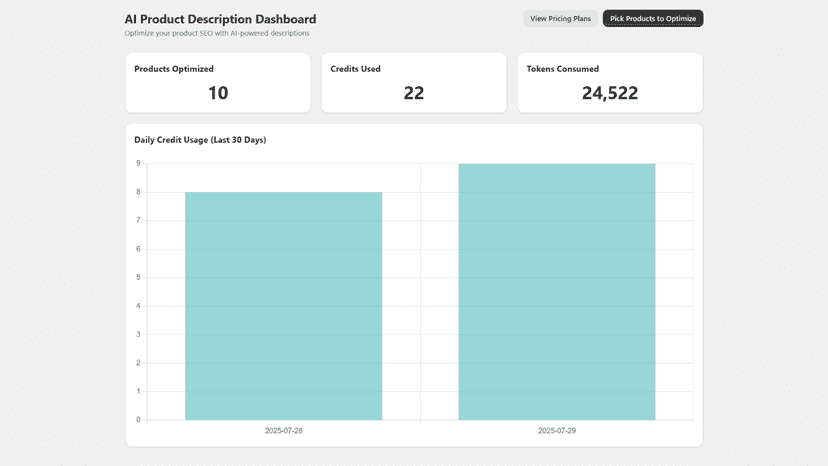
Task: Click the 24,522 tokens value
Action: [x=610, y=93]
